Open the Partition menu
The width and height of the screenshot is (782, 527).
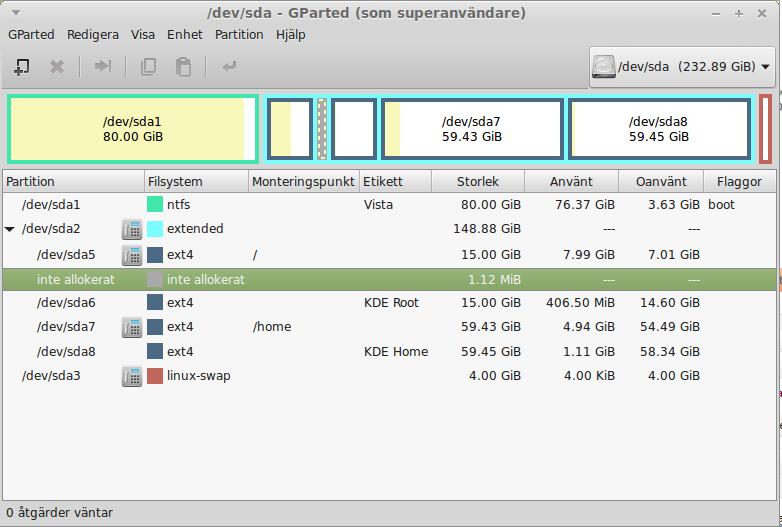pyautogui.click(x=239, y=34)
